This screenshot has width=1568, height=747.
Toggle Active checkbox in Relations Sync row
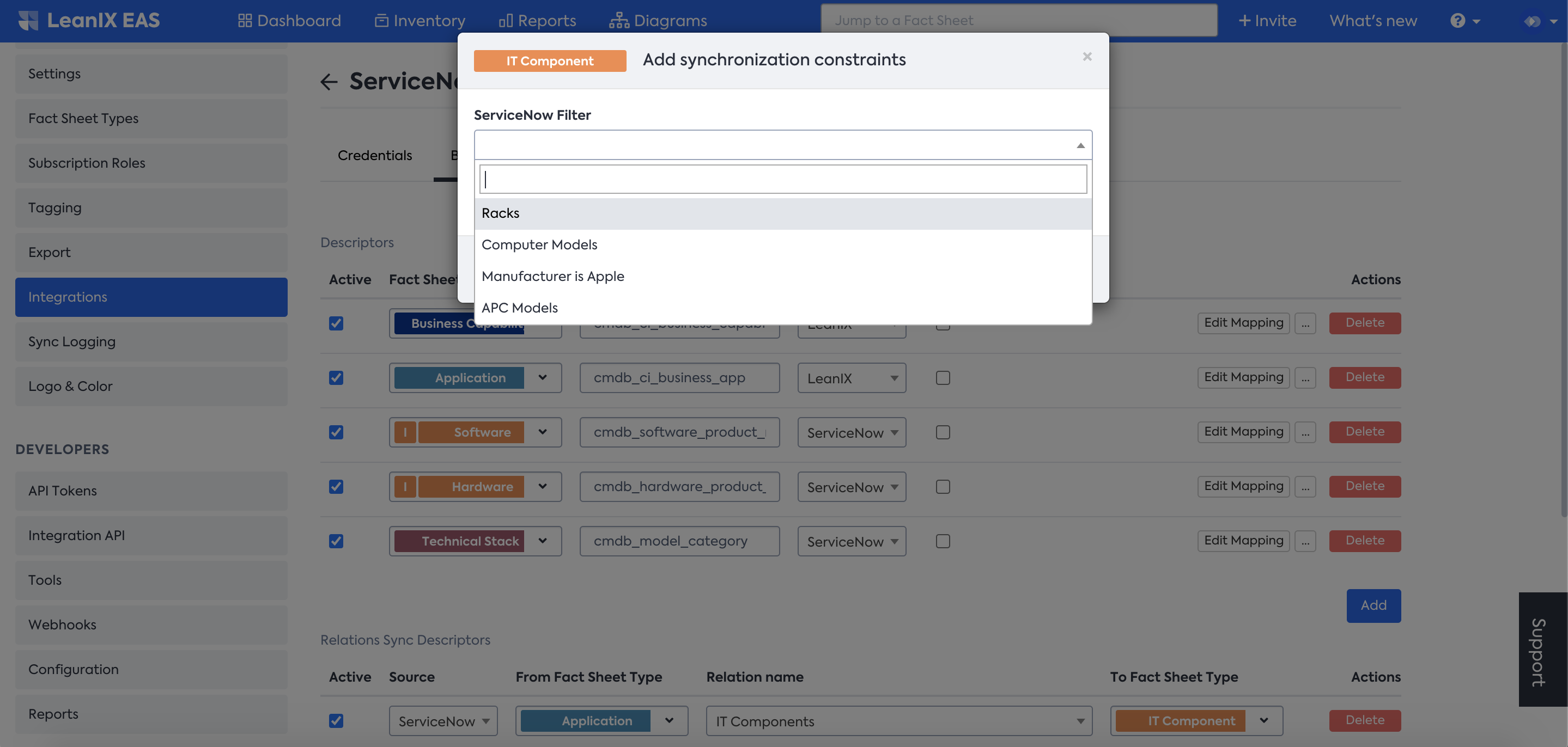(336, 720)
